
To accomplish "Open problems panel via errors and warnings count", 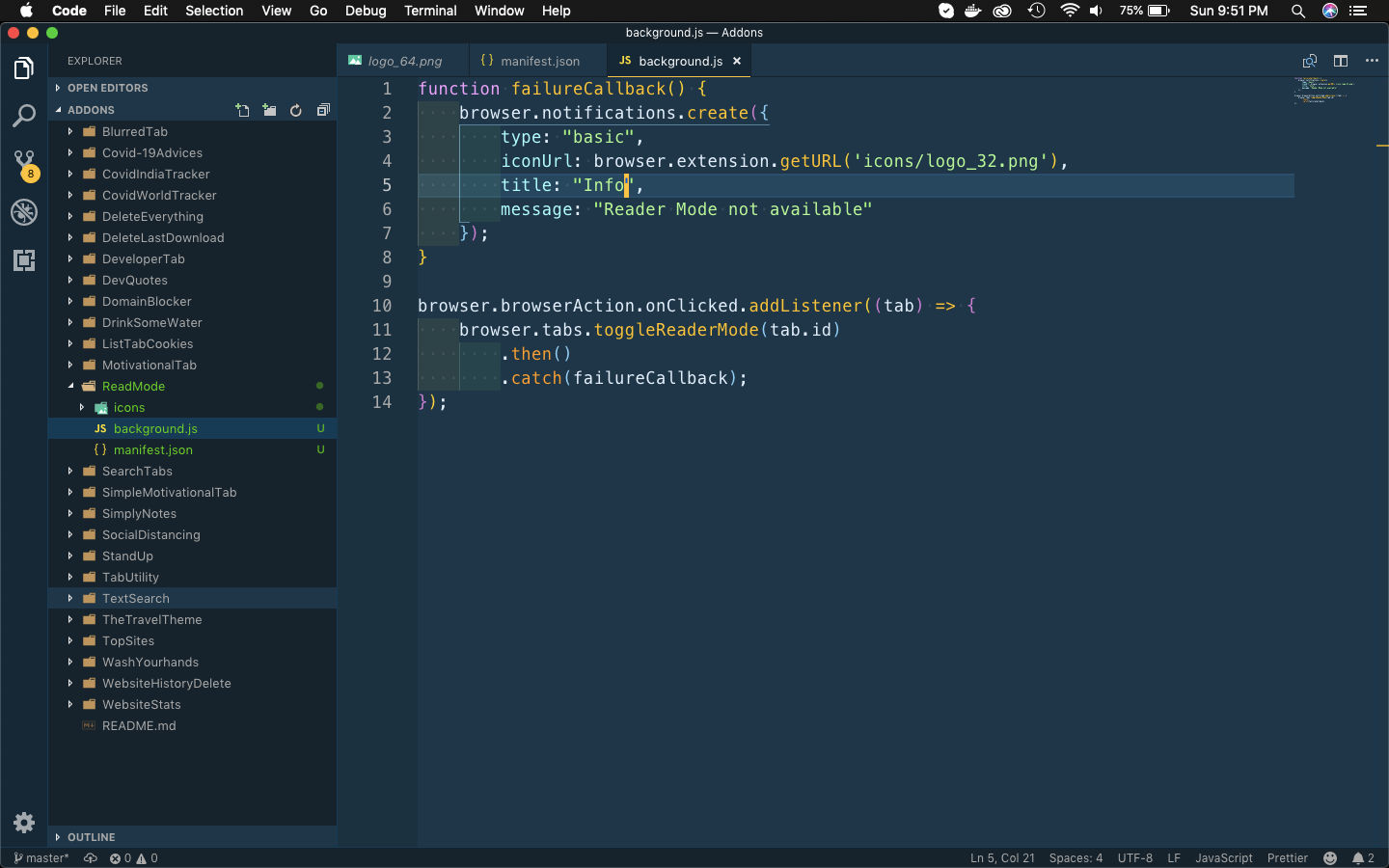I will (x=133, y=858).
